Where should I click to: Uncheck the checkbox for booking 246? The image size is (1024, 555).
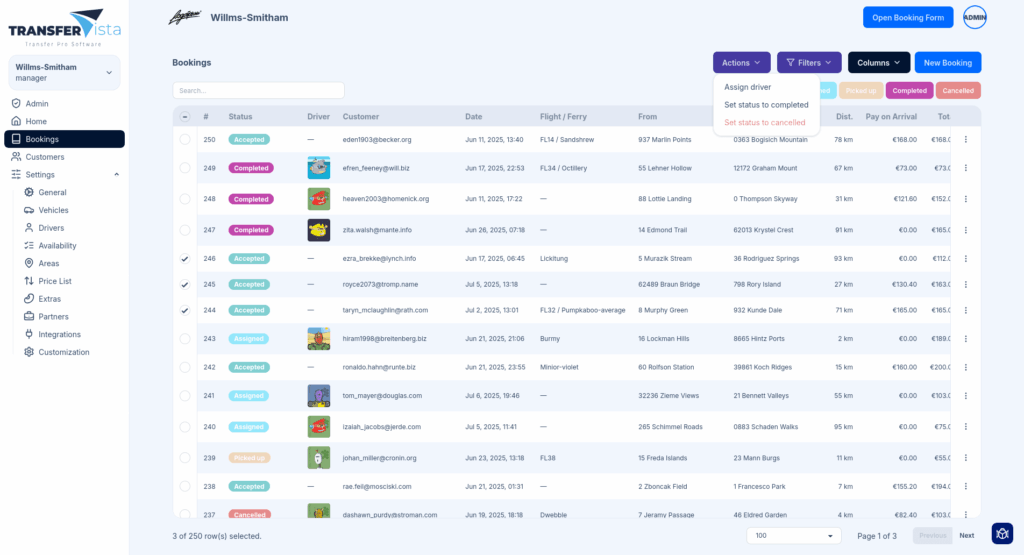pos(185,259)
